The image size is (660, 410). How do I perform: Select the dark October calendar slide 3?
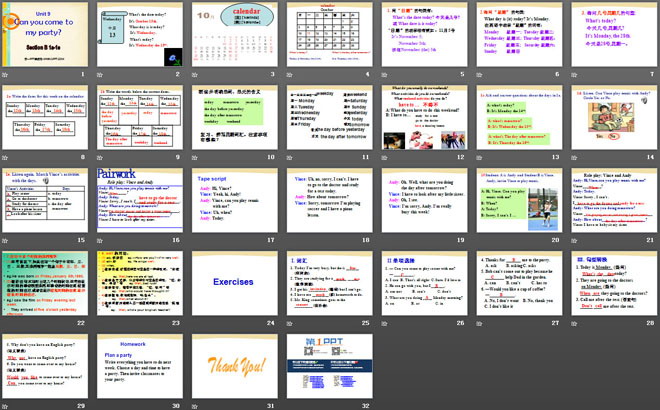pyautogui.click(x=236, y=35)
